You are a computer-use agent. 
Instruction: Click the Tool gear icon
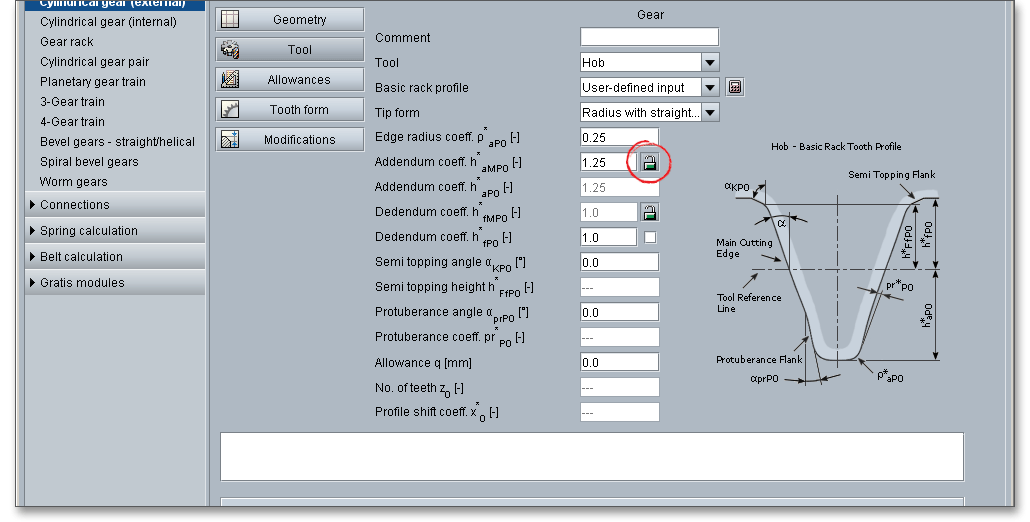click(x=230, y=50)
